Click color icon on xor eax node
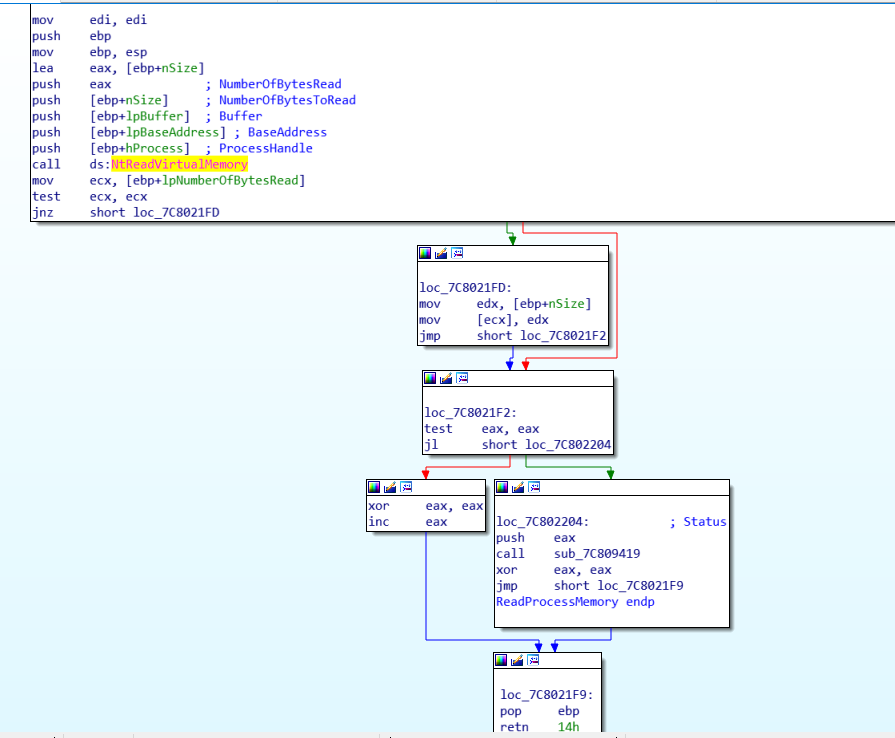 (375, 487)
